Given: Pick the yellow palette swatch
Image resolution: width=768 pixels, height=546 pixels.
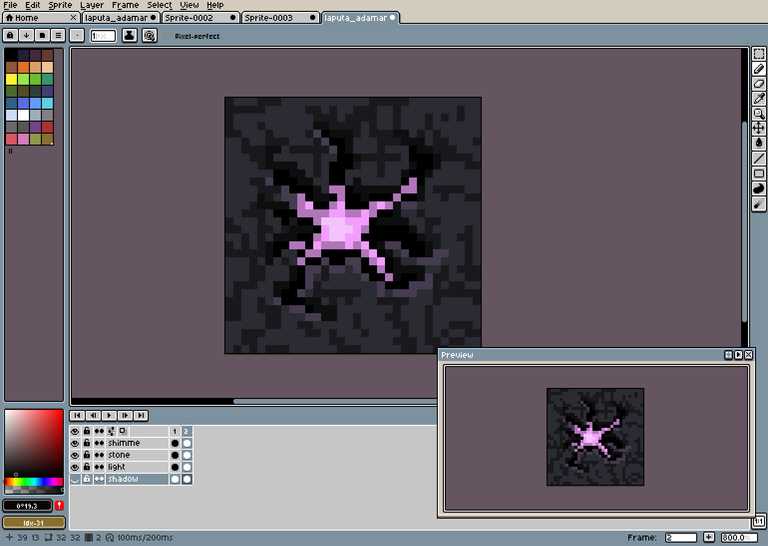Looking at the screenshot, I should pos(11,79).
